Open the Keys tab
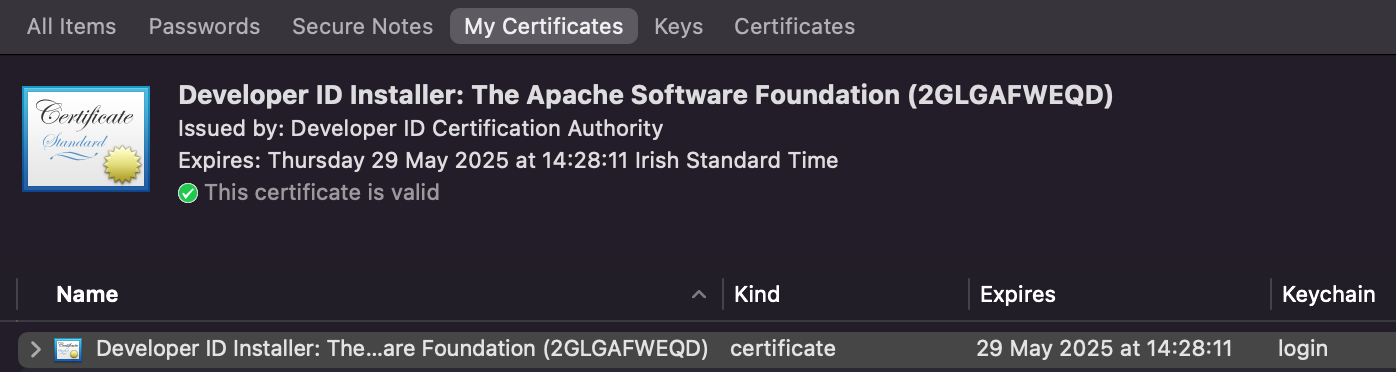 click(x=679, y=27)
